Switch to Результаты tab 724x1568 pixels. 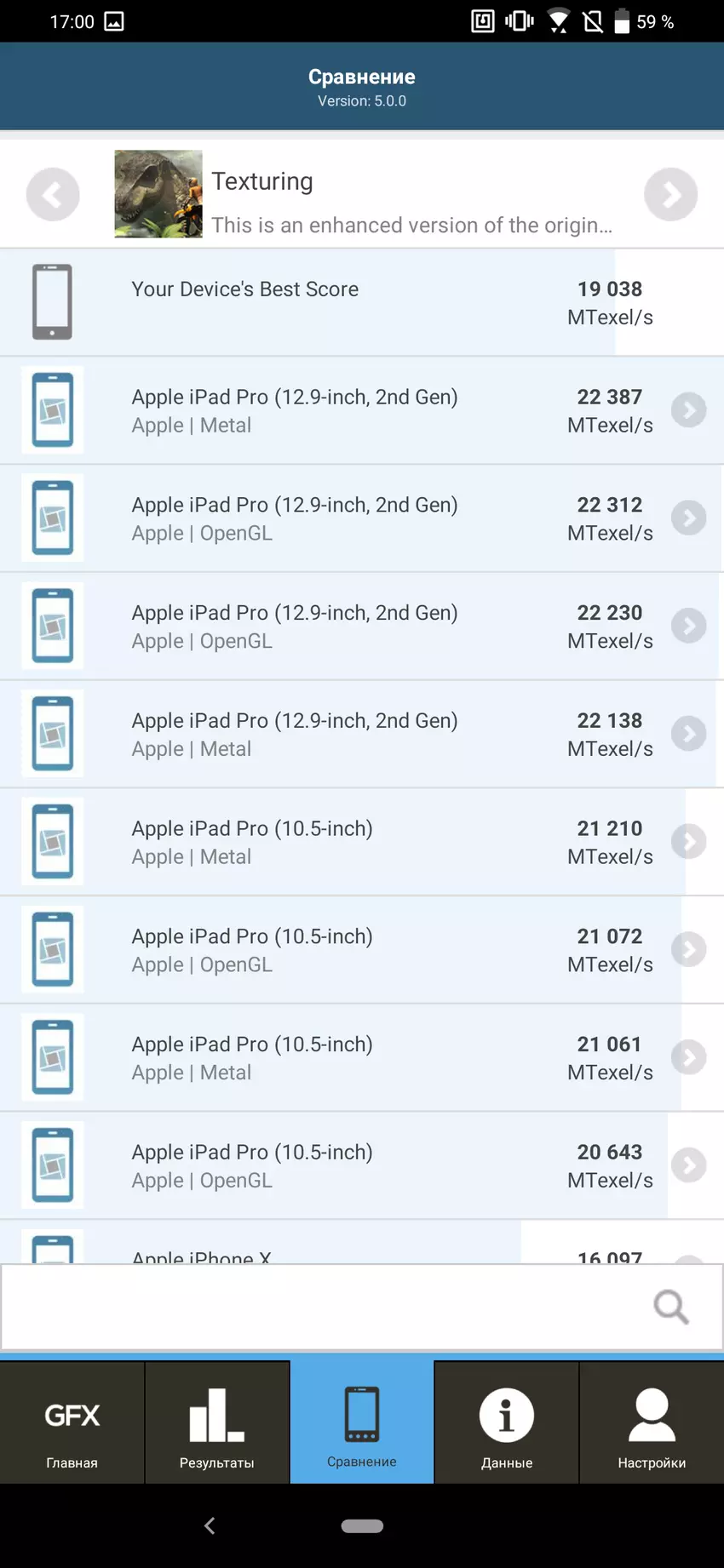[x=217, y=1422]
